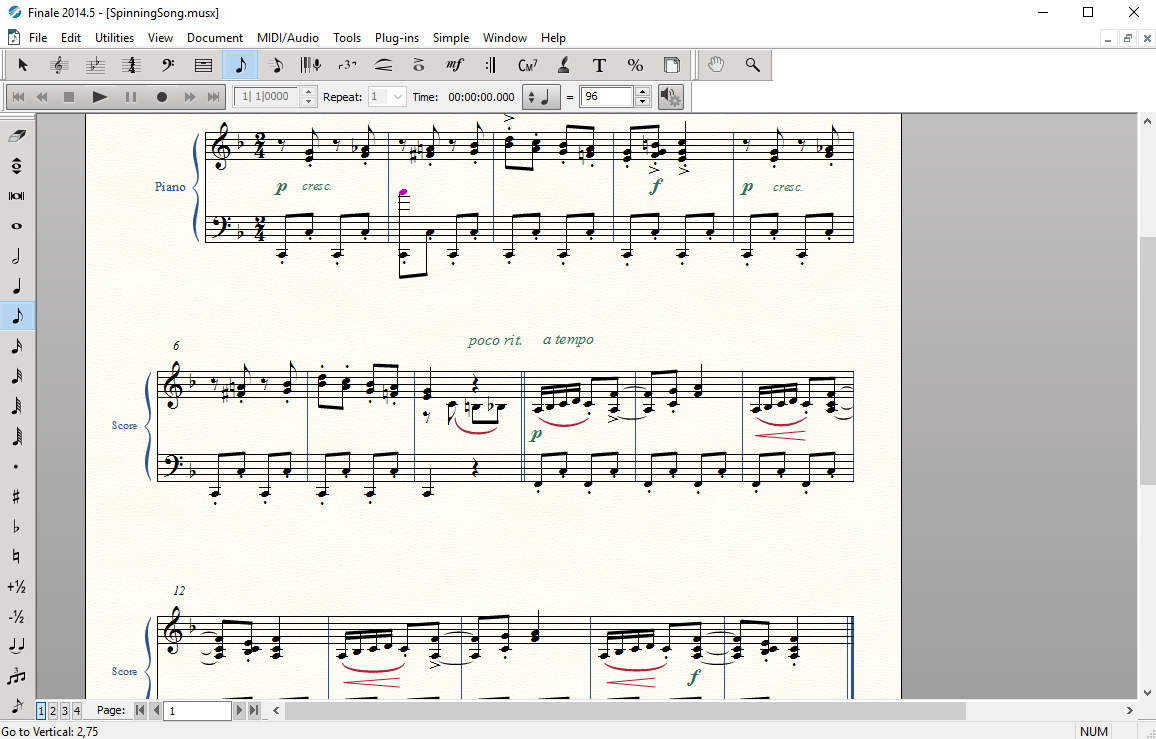
Task: Click the horizontal scrollbar thumb
Action: (x=625, y=711)
